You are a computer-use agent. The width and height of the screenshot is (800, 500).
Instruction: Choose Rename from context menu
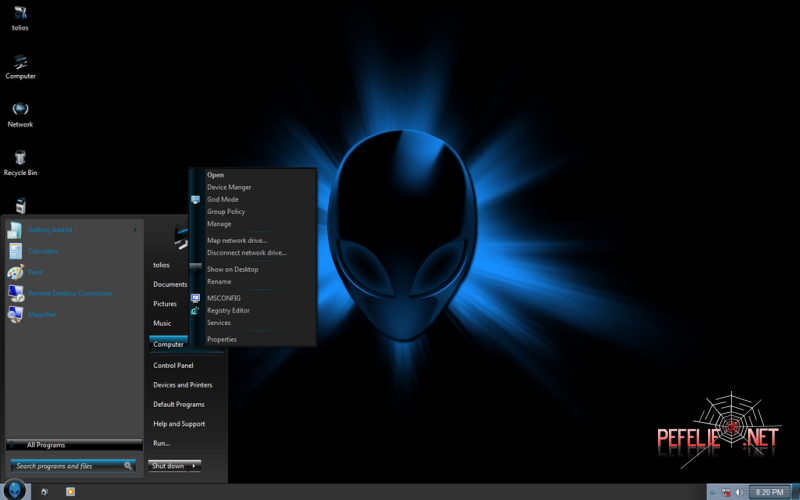click(x=219, y=282)
